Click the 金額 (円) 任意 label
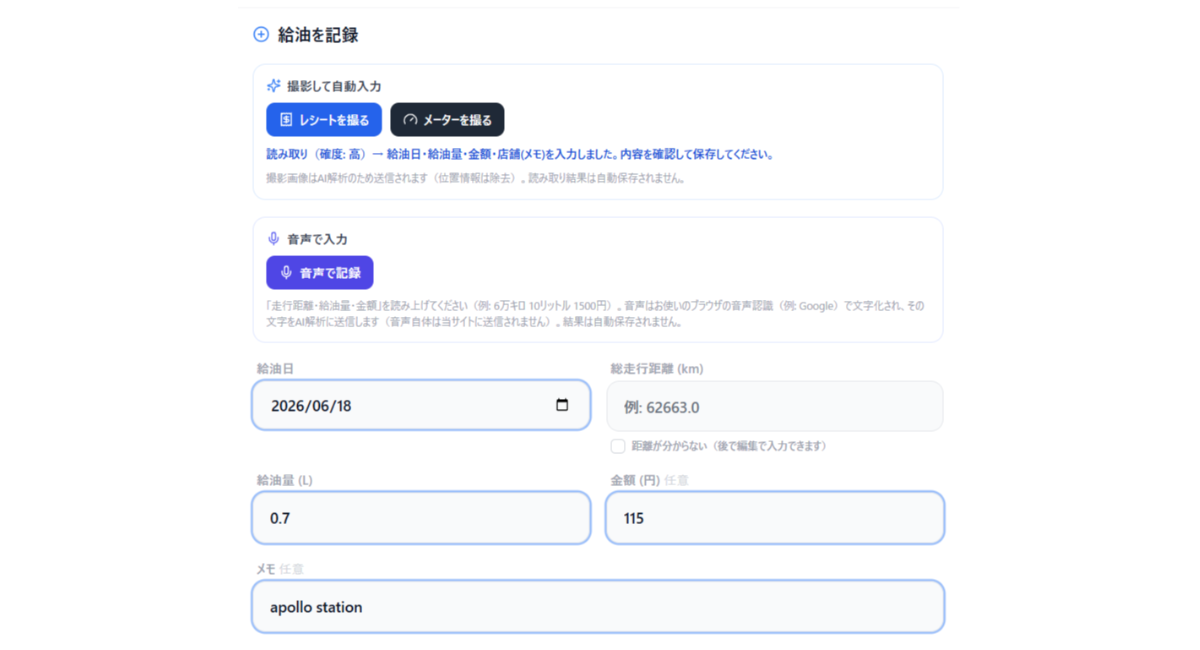Viewport: 1200px width, 650px height. (x=649, y=480)
